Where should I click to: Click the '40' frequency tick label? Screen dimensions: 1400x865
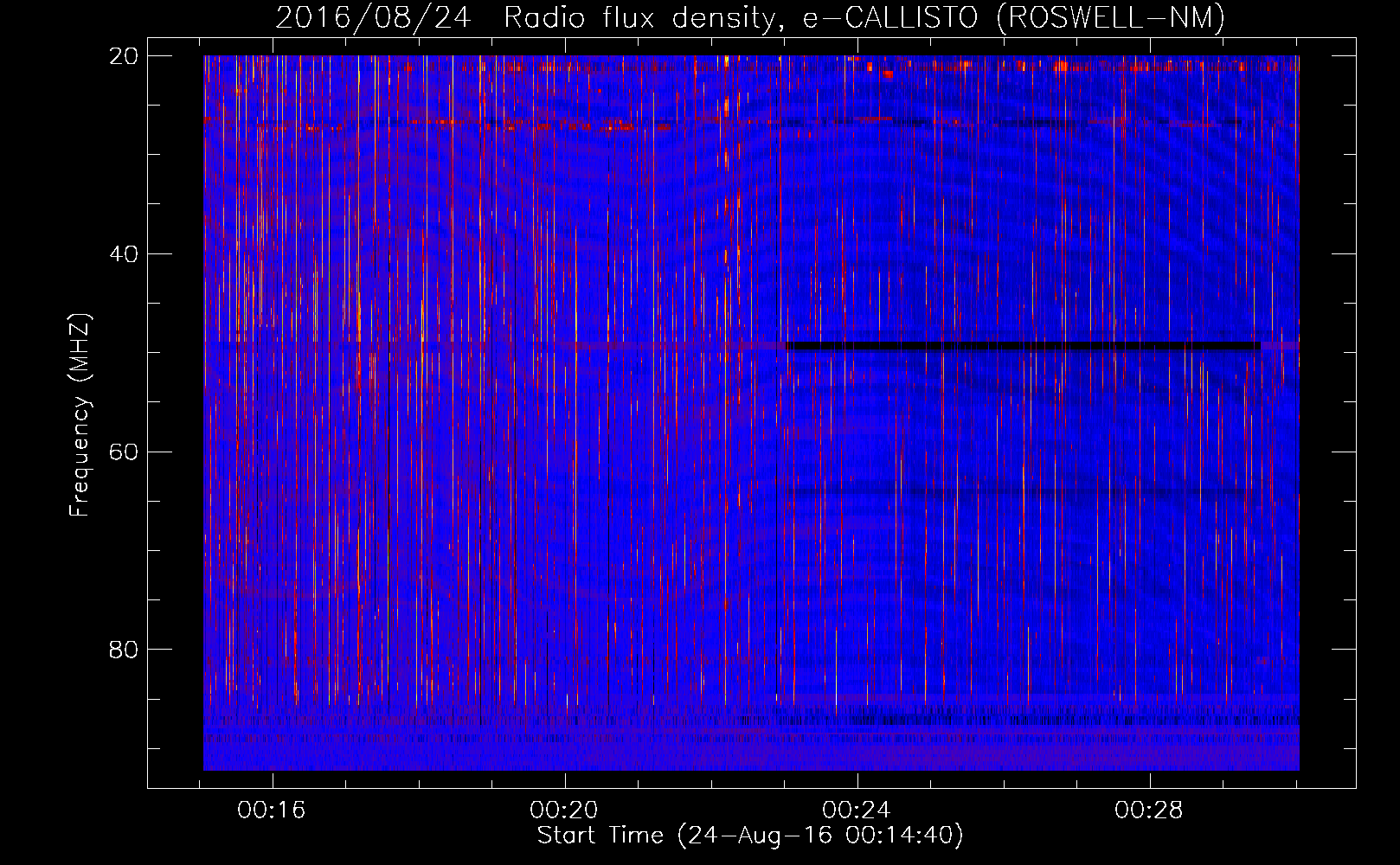coord(123,254)
